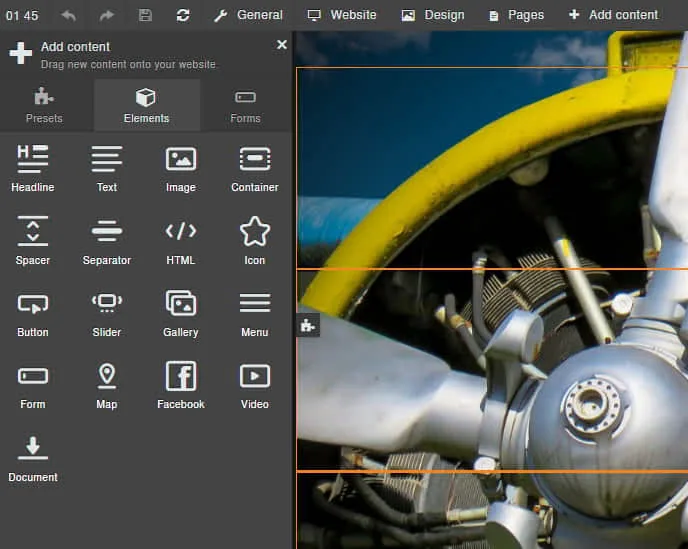Close the Add content panel
Screen dimensions: 688x549
[x=282, y=44]
